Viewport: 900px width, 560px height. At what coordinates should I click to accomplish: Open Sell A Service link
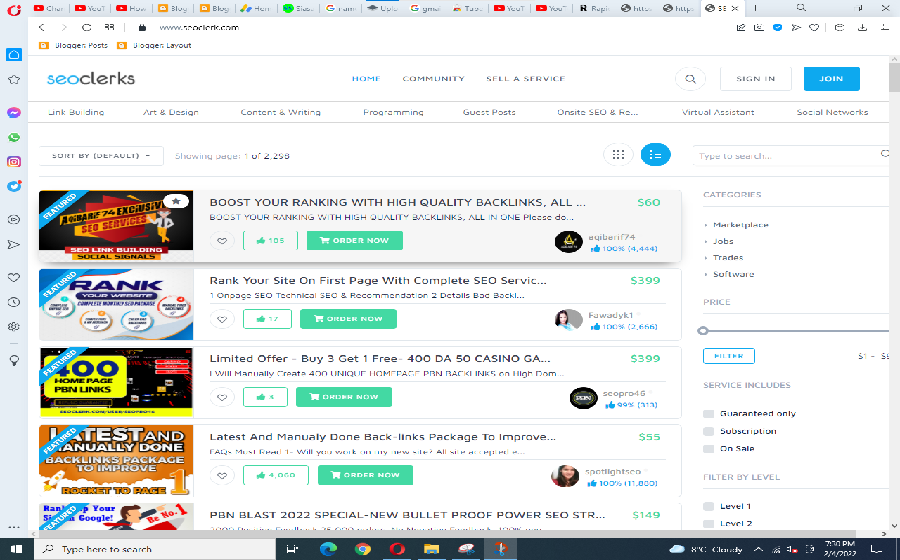click(526, 79)
